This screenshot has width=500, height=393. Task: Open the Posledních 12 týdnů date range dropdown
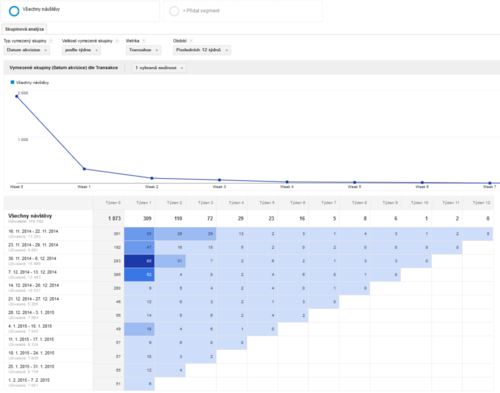202,50
